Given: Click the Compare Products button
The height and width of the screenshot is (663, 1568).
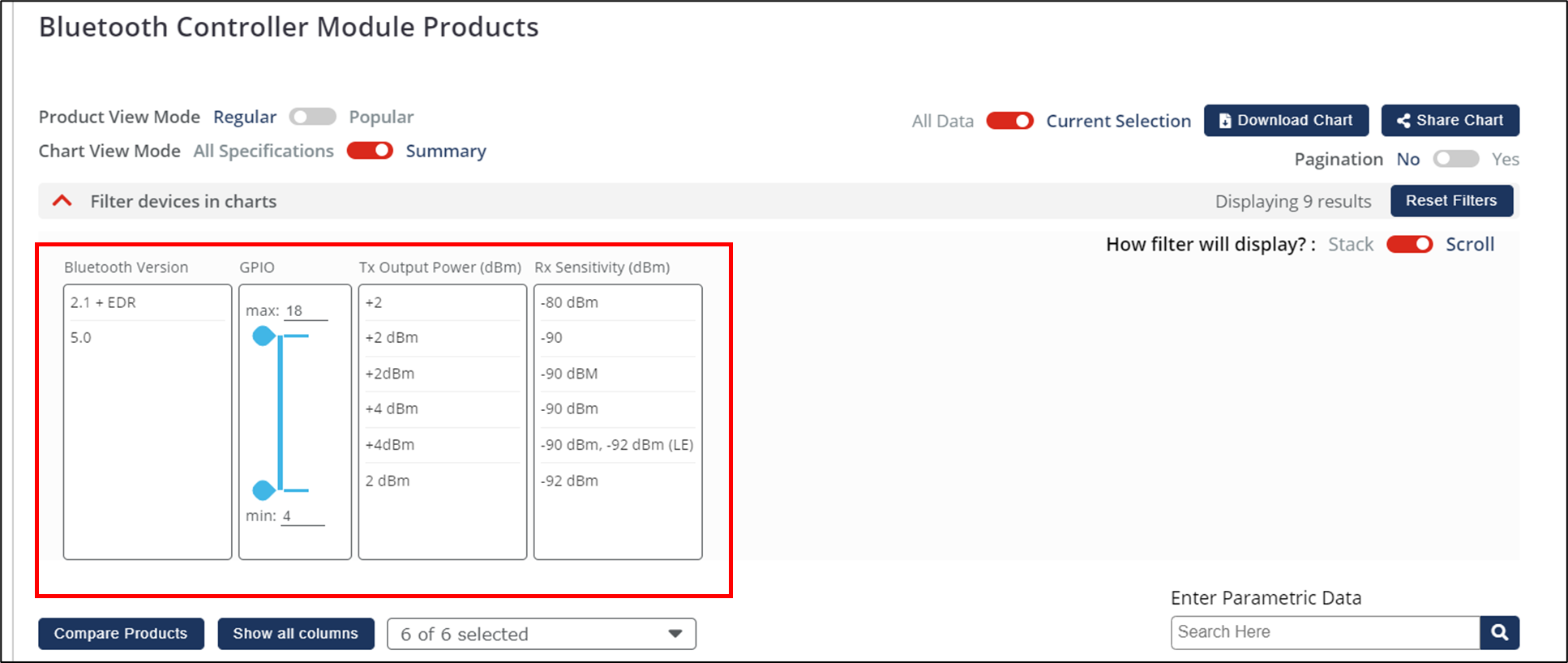Looking at the screenshot, I should (x=121, y=634).
